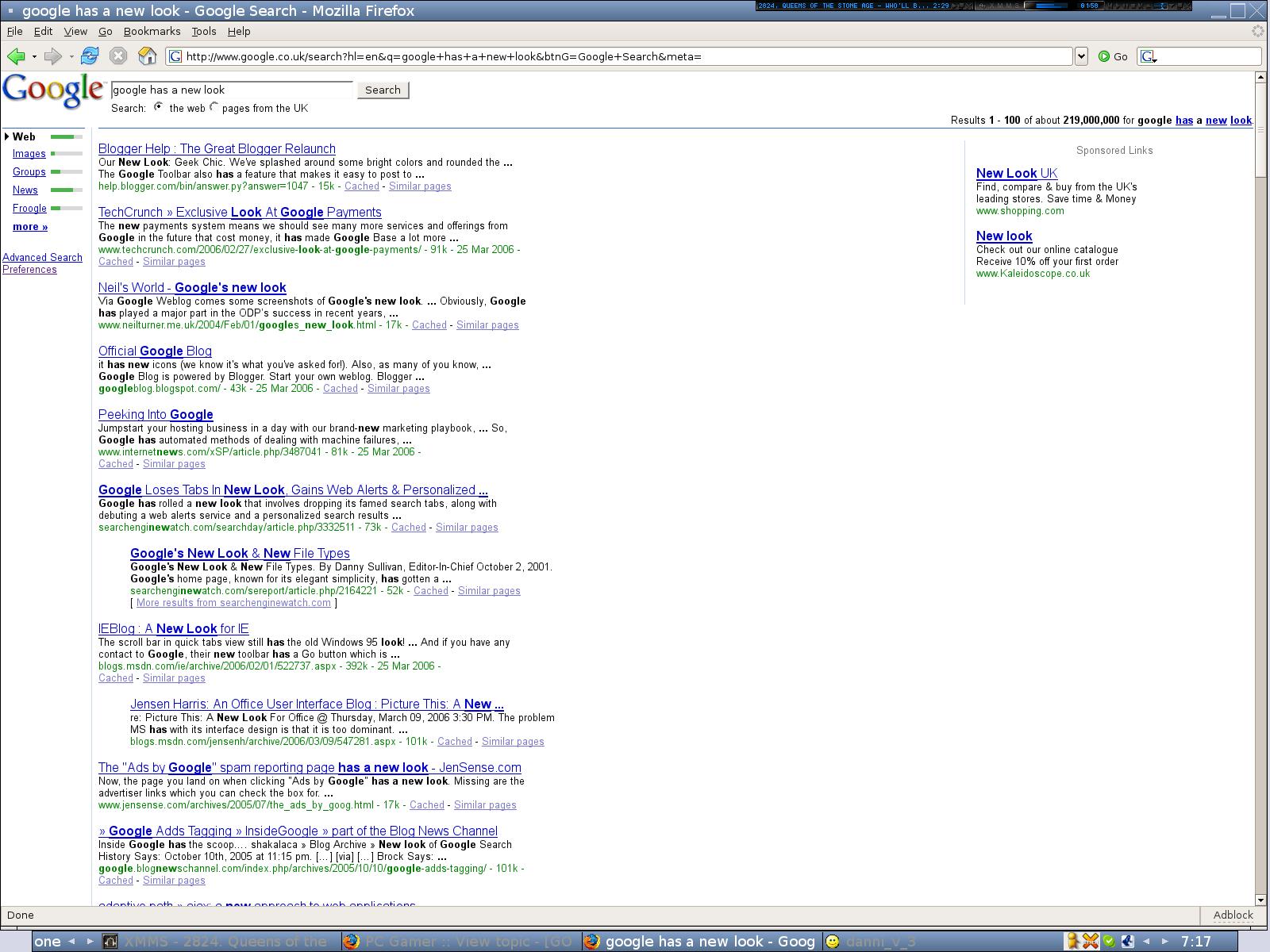Open the forward button history dropdown
This screenshot has width=1270, height=952.
[71, 56]
